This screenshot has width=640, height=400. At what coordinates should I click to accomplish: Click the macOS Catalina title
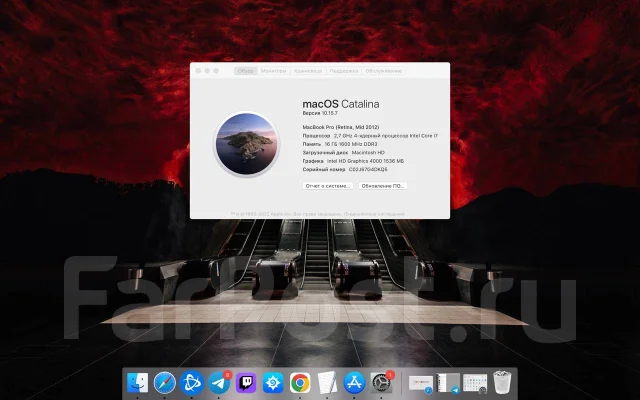click(341, 104)
